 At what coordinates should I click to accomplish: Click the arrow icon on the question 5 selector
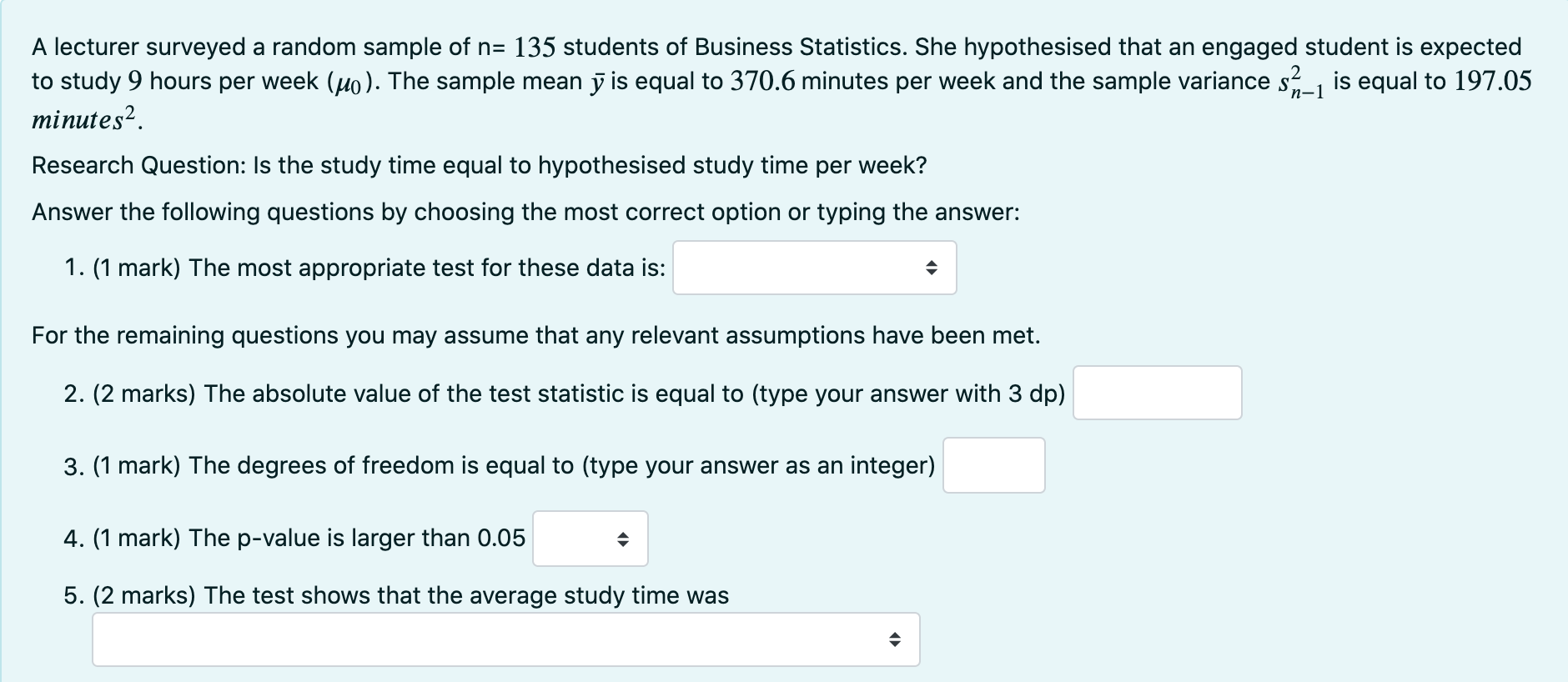tap(894, 639)
